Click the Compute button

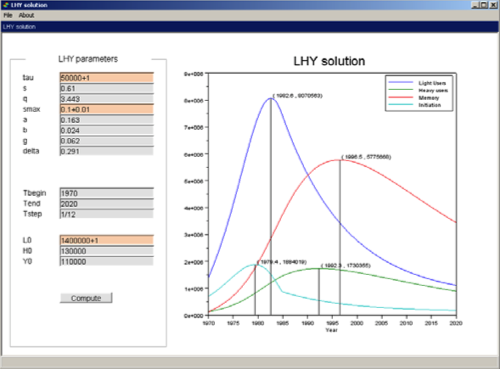click(x=86, y=298)
